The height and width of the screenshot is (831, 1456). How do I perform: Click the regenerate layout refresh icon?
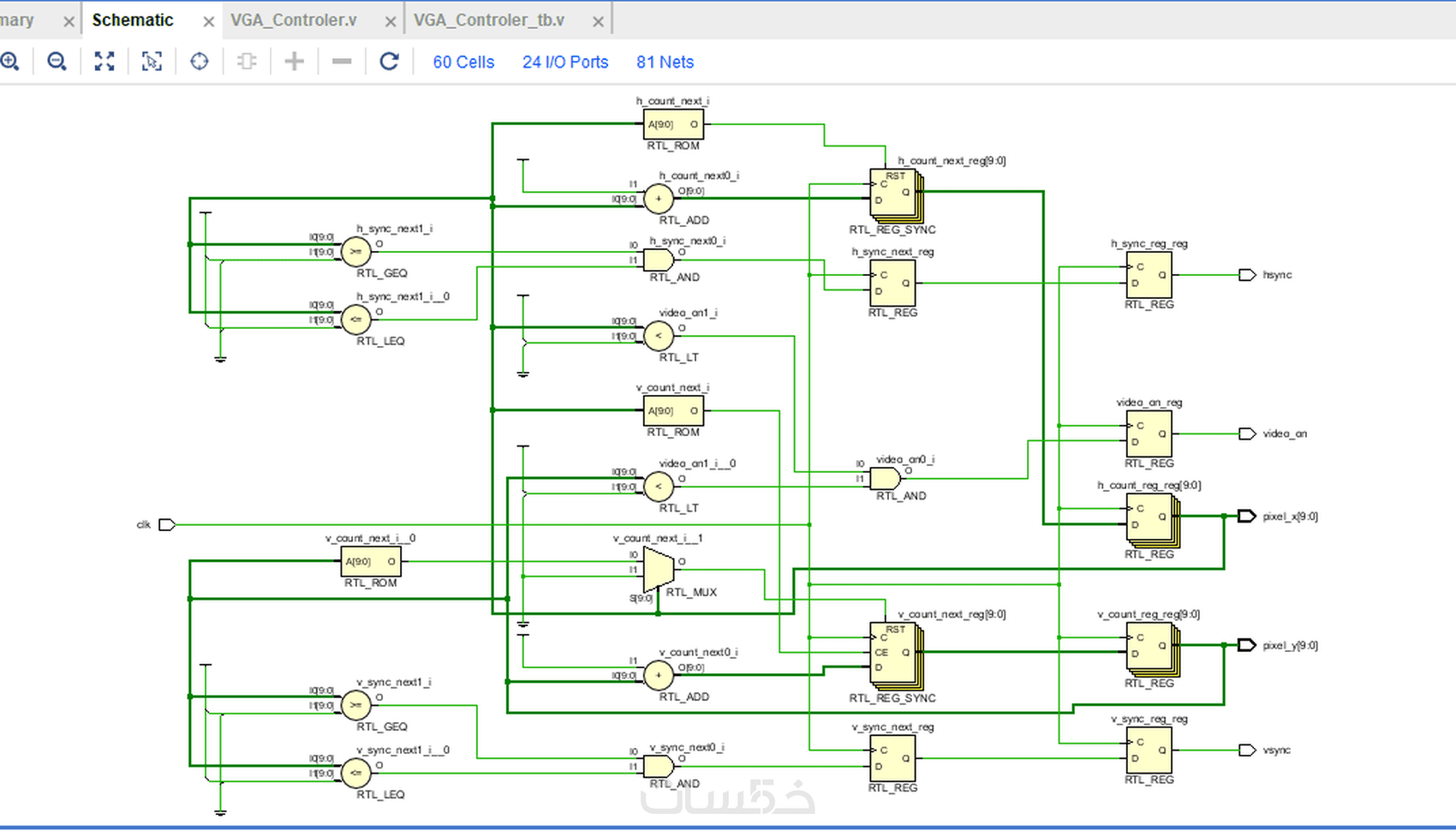click(389, 62)
